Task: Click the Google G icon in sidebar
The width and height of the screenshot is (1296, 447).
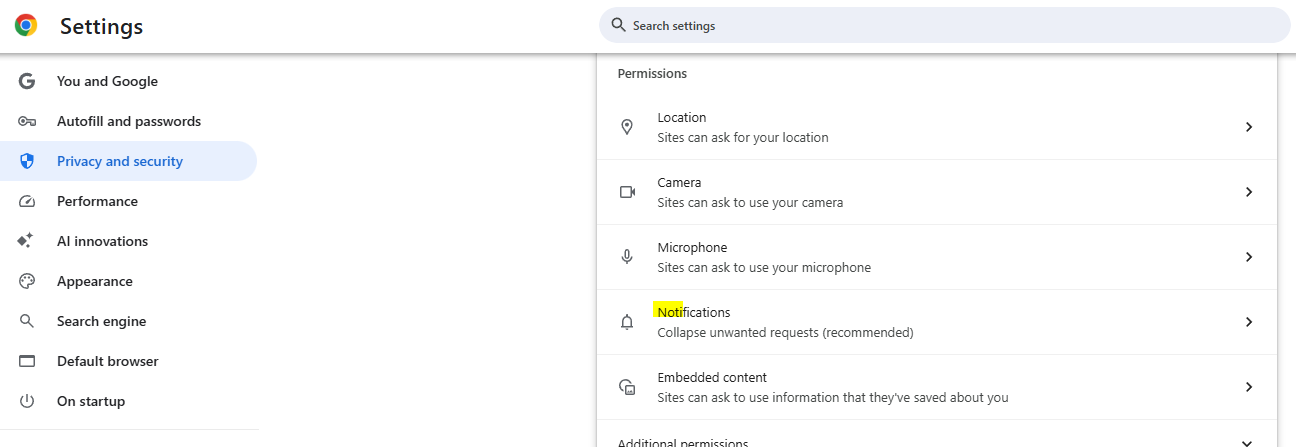Action: (x=27, y=81)
